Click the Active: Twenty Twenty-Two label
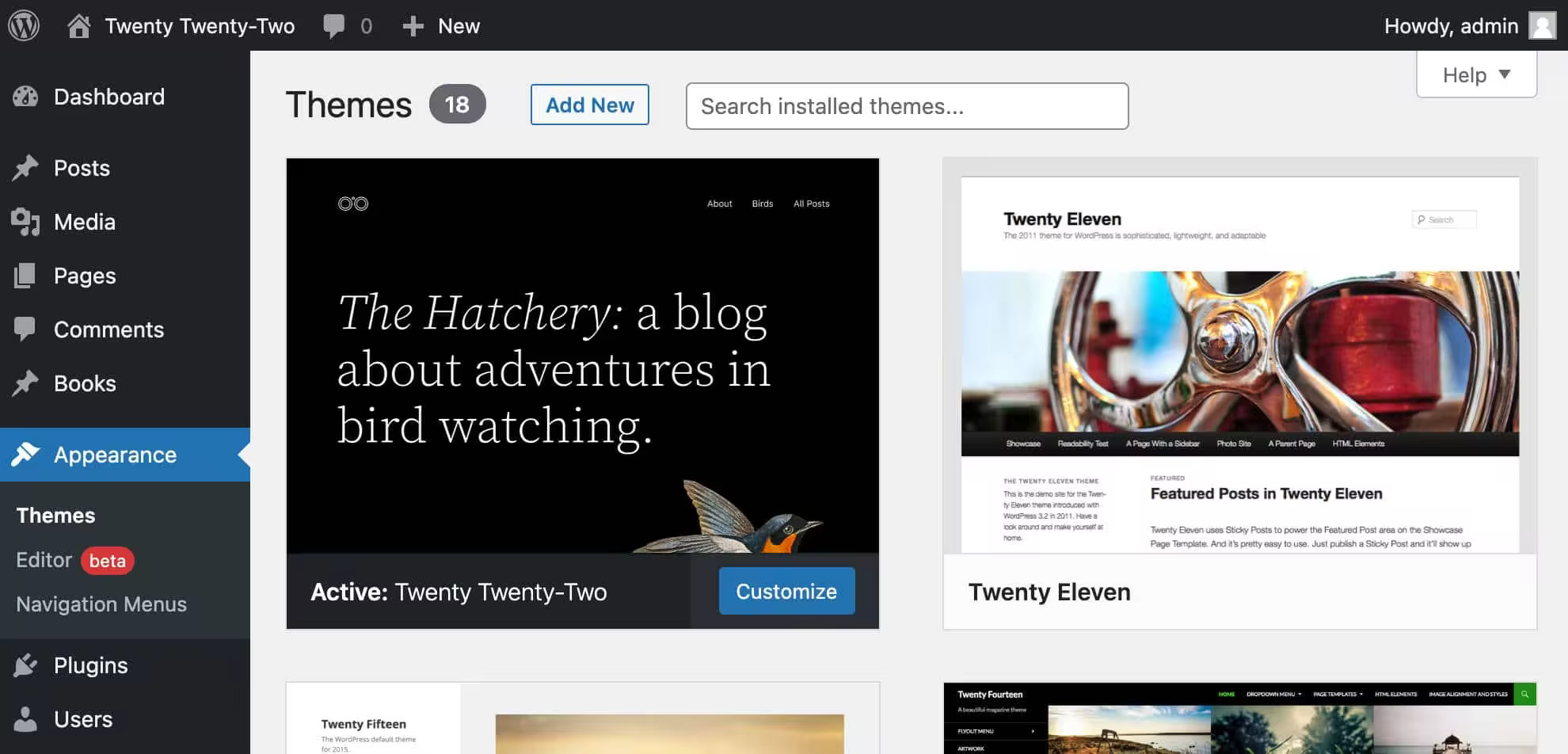The width and height of the screenshot is (1568, 754). tap(459, 592)
